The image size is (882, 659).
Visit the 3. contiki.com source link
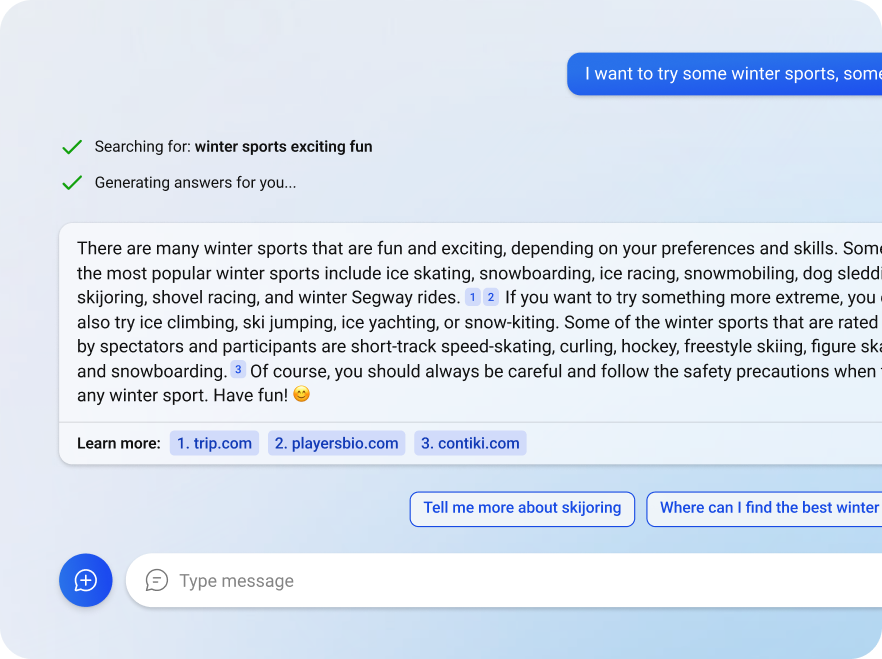[470, 443]
